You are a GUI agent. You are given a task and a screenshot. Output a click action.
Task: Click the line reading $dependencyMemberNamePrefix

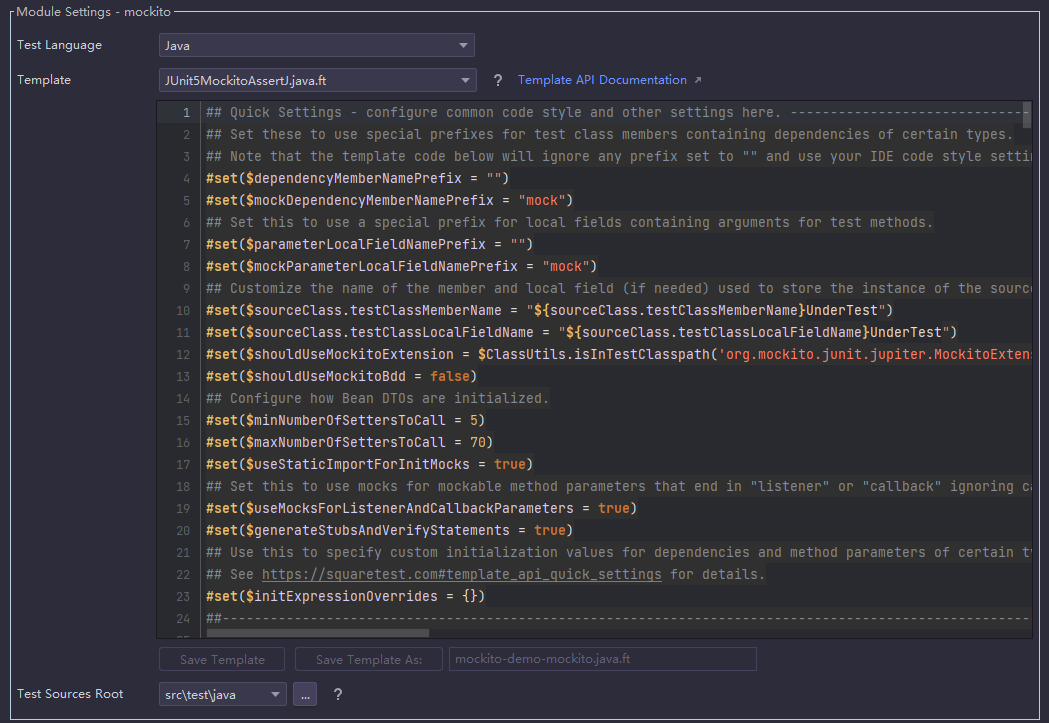357,179
